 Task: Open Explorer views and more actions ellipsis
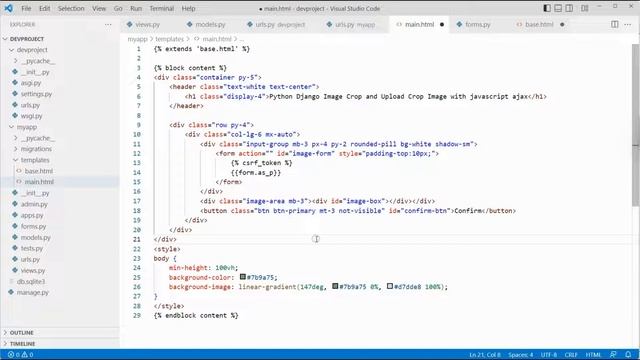tap(108, 24)
